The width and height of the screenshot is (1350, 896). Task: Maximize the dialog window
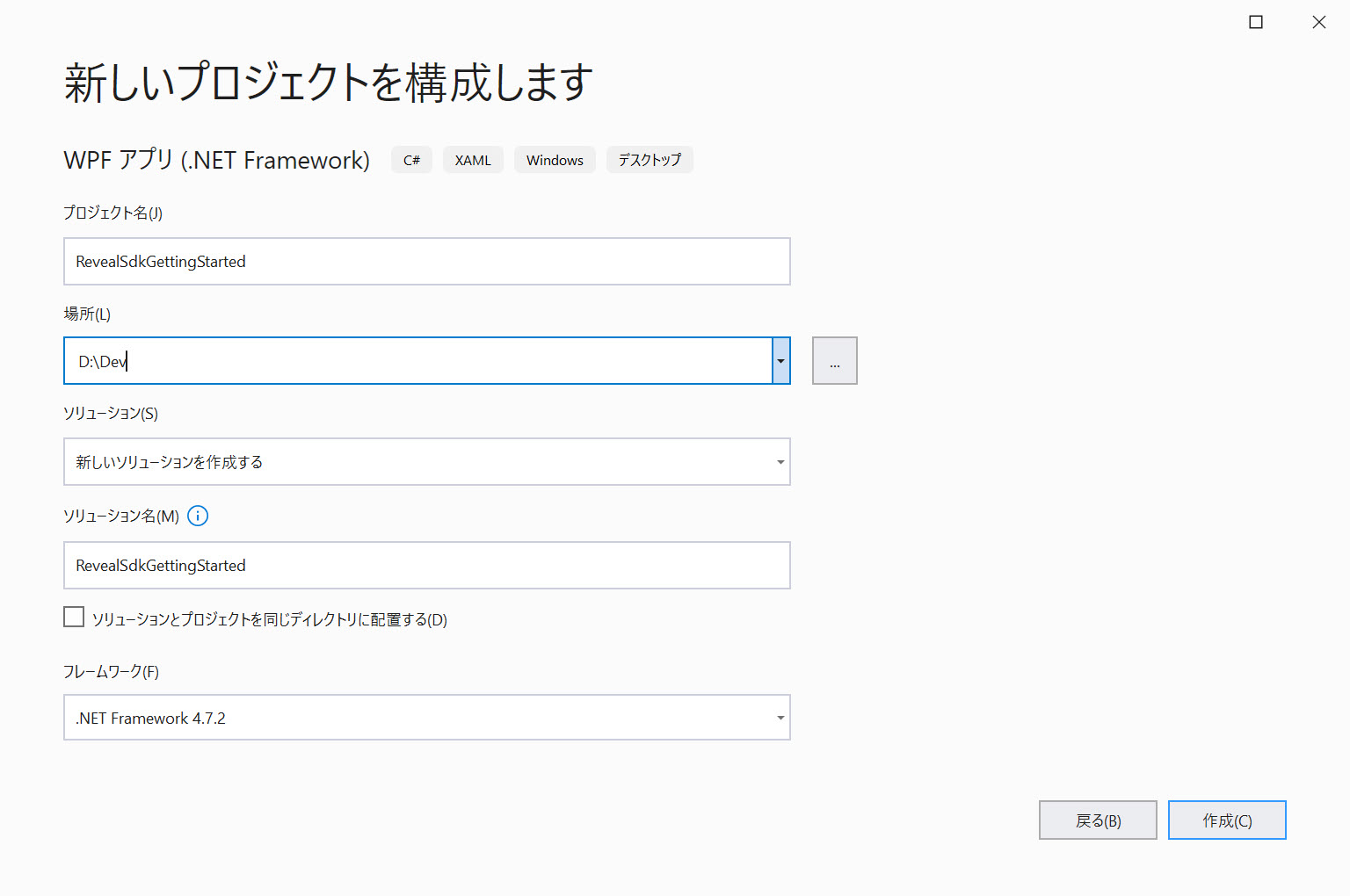tap(1256, 22)
